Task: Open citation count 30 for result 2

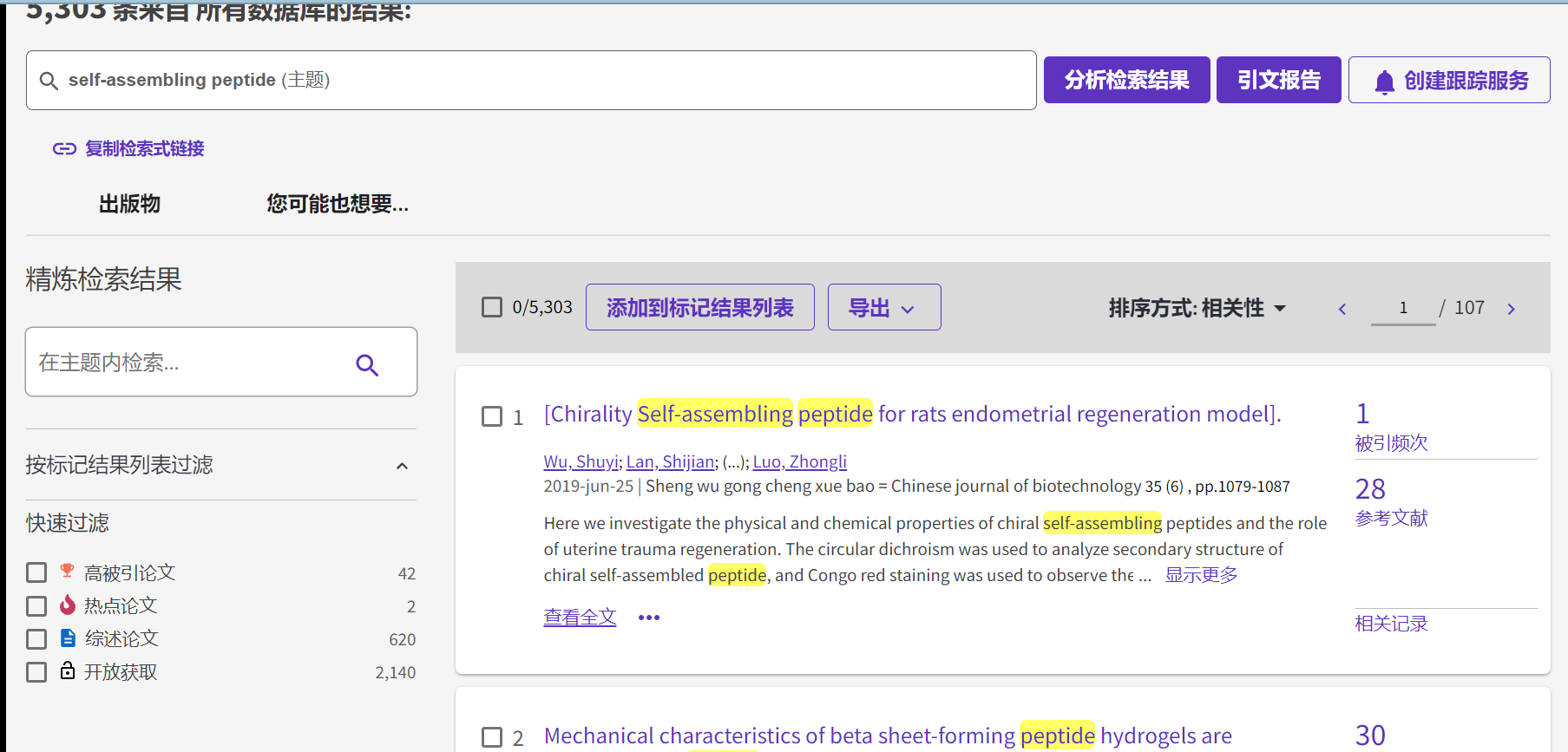Action: pyautogui.click(x=1370, y=736)
